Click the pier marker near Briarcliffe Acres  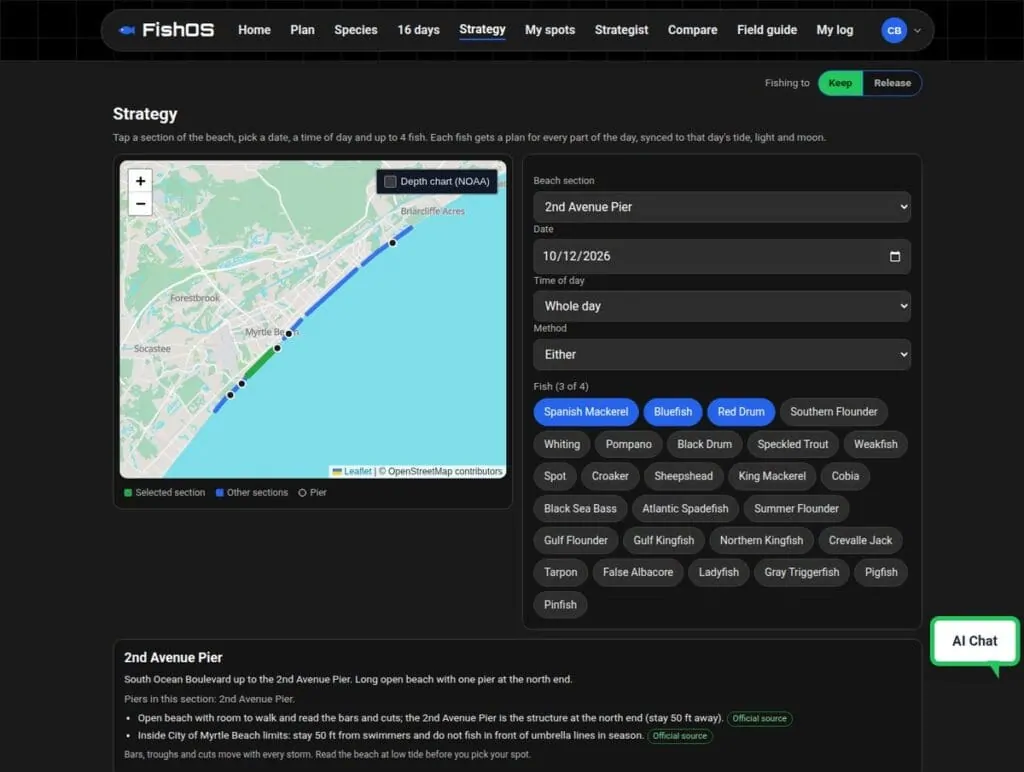392,243
